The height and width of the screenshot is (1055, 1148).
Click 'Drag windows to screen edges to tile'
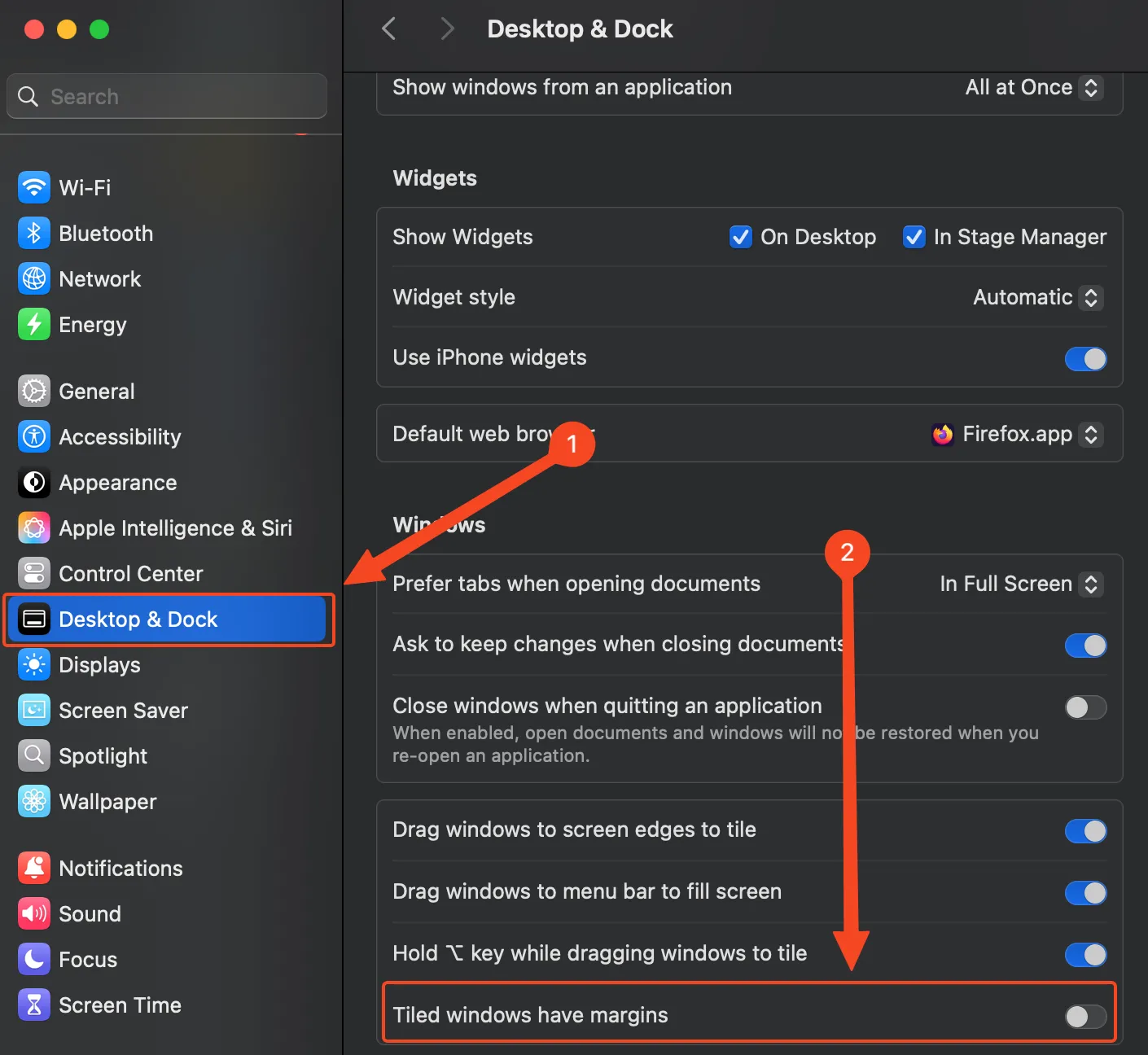(x=574, y=830)
